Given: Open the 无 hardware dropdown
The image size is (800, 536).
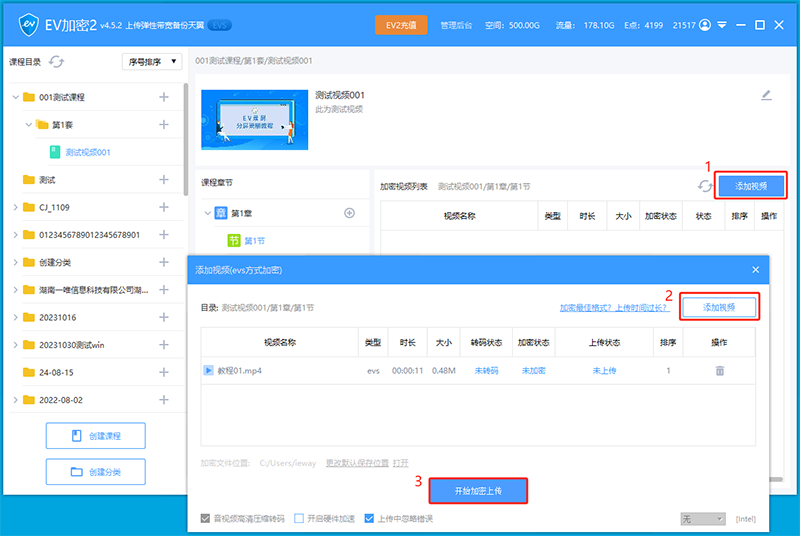Looking at the screenshot, I should [x=703, y=519].
